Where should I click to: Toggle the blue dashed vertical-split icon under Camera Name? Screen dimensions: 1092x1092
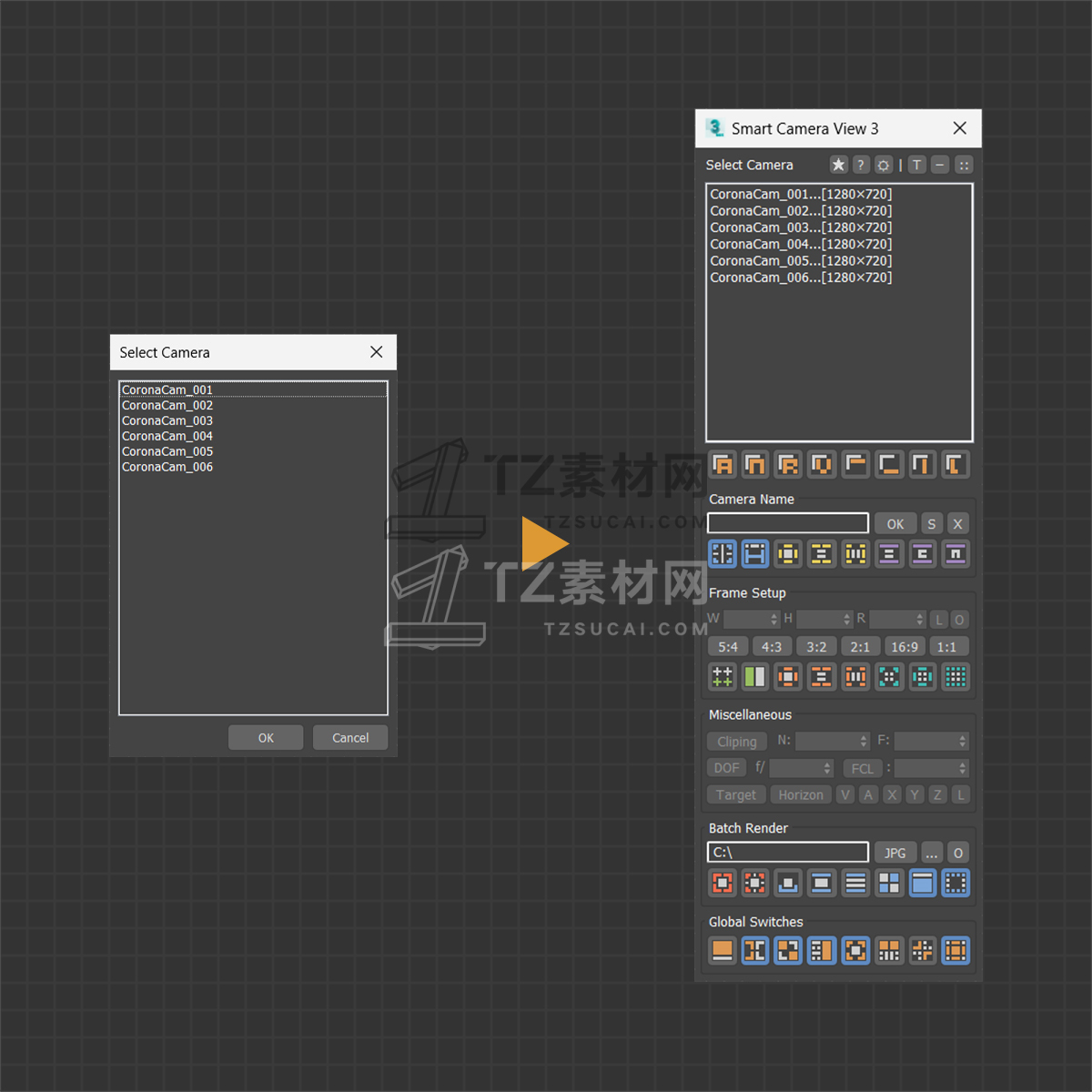[723, 553]
